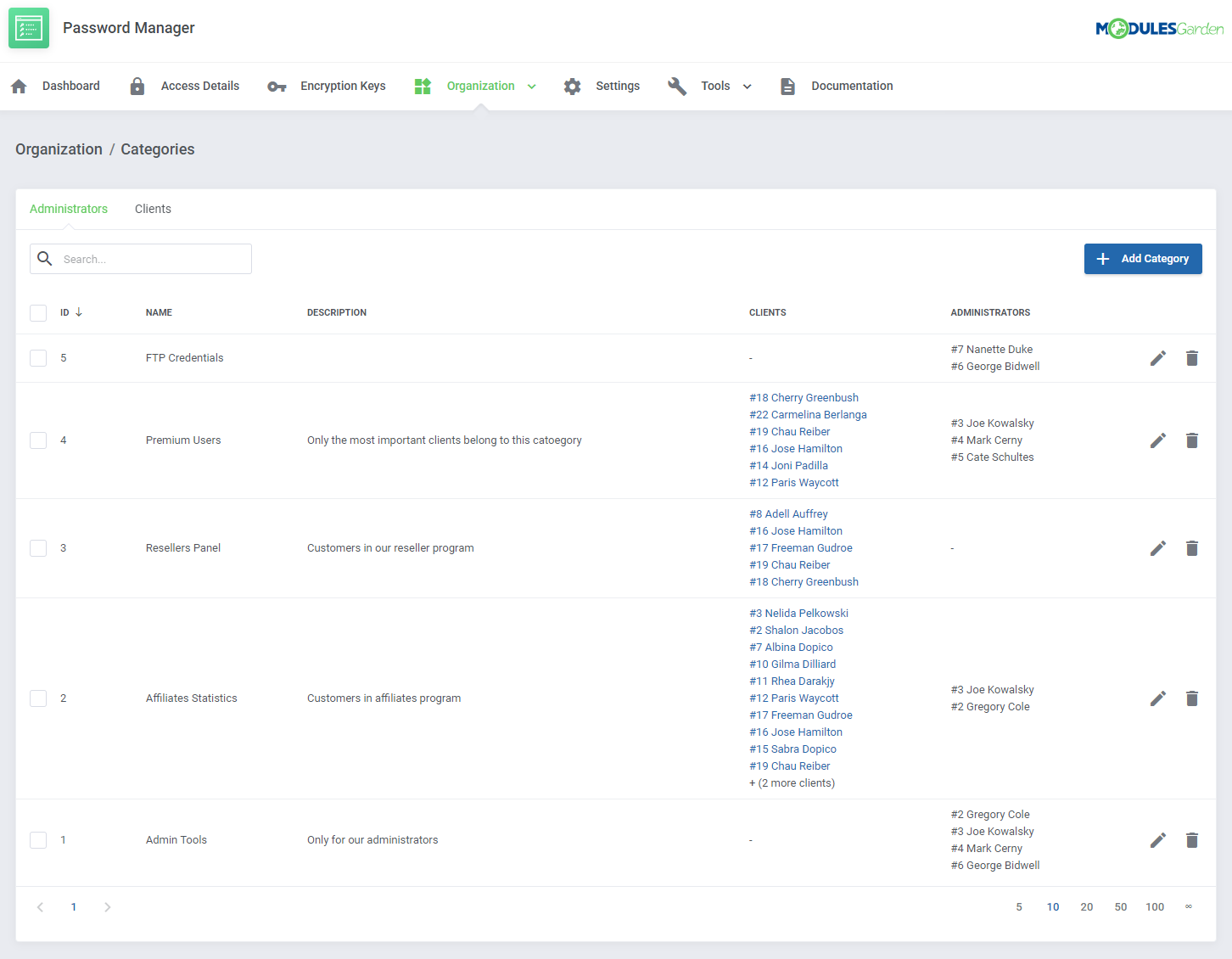Open client #3 Nelida Pelkowski link

(798, 614)
